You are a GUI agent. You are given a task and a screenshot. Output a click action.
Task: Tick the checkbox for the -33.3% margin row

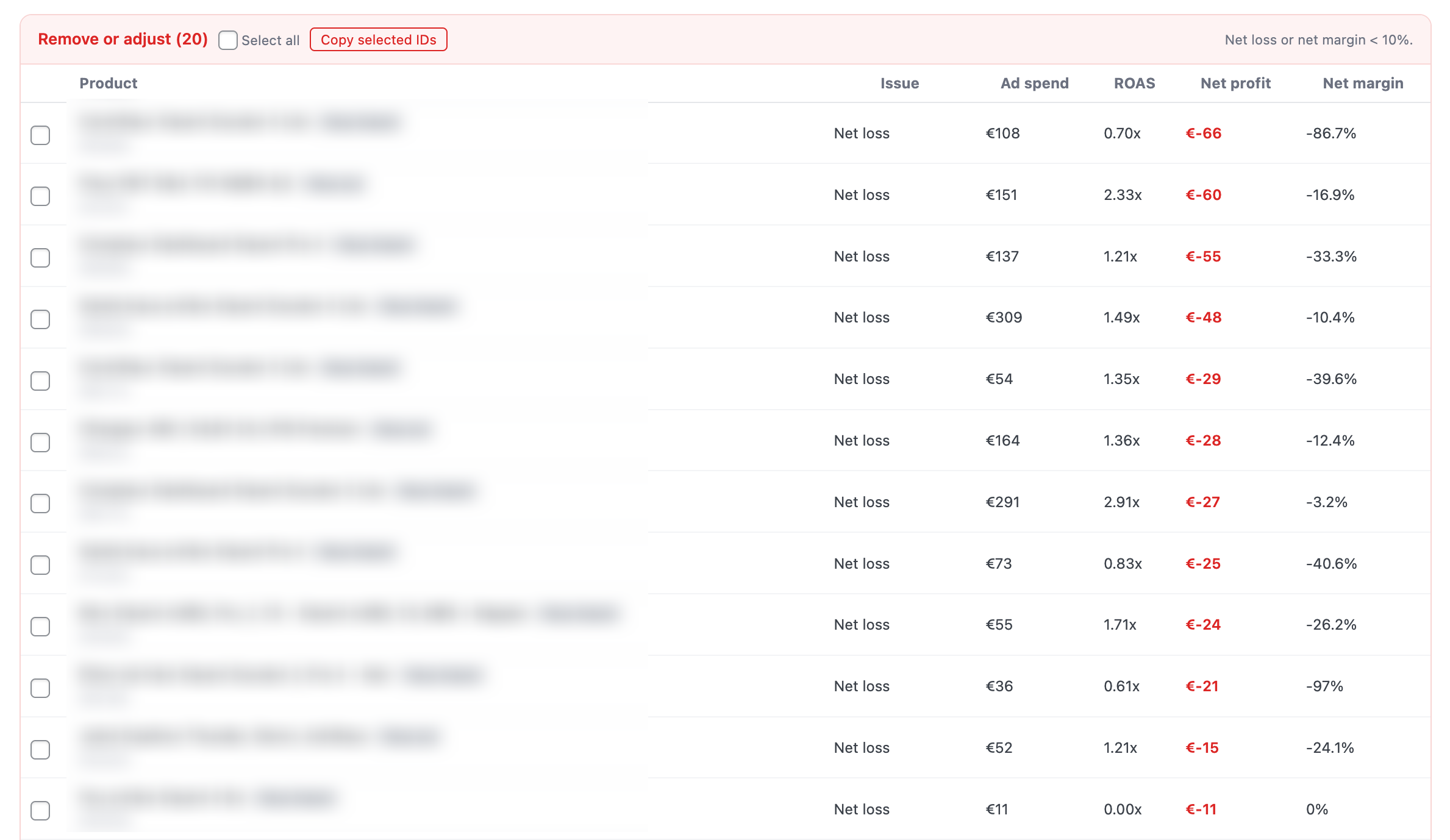click(40, 258)
